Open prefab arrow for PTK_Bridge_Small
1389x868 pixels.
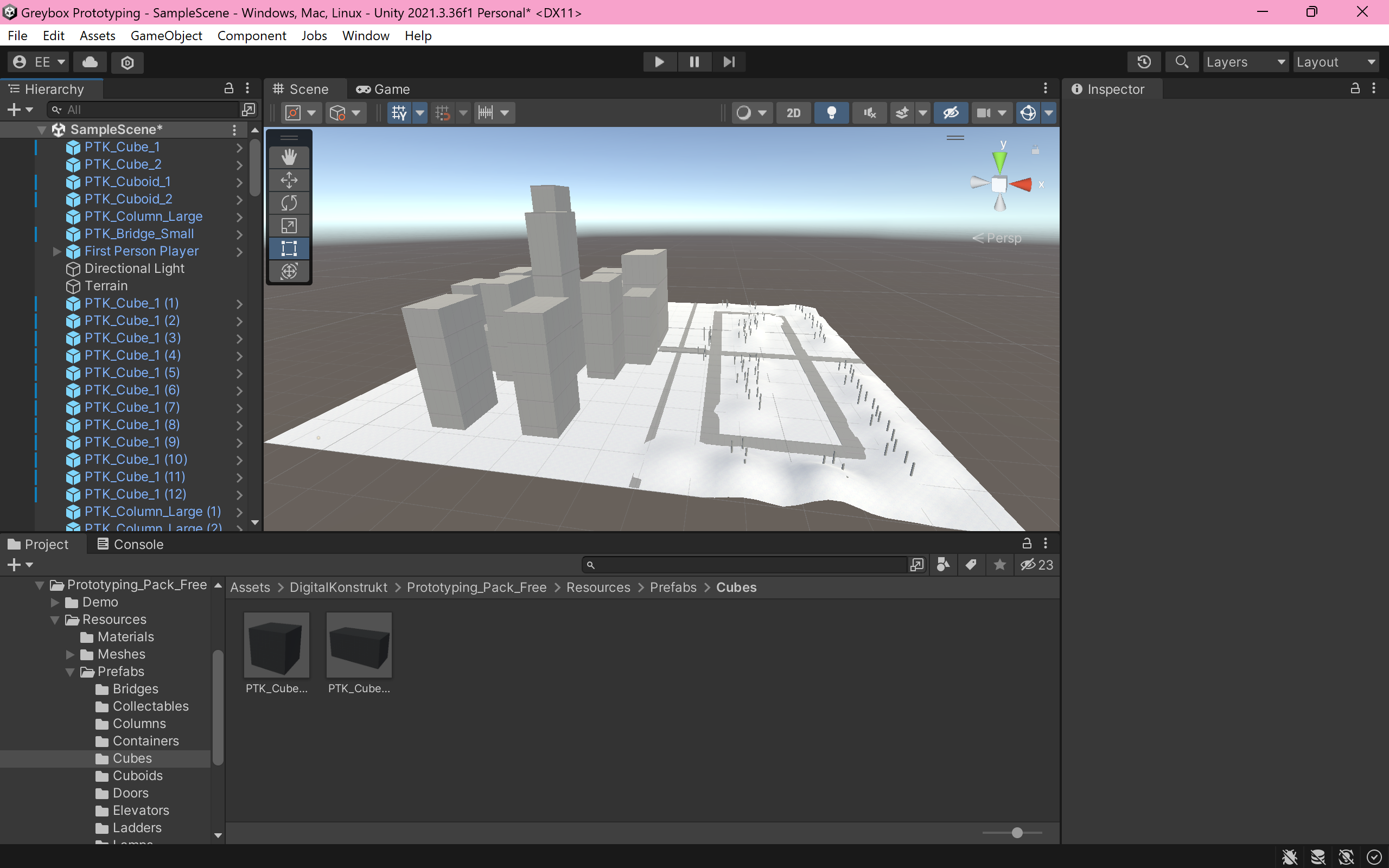(239, 234)
